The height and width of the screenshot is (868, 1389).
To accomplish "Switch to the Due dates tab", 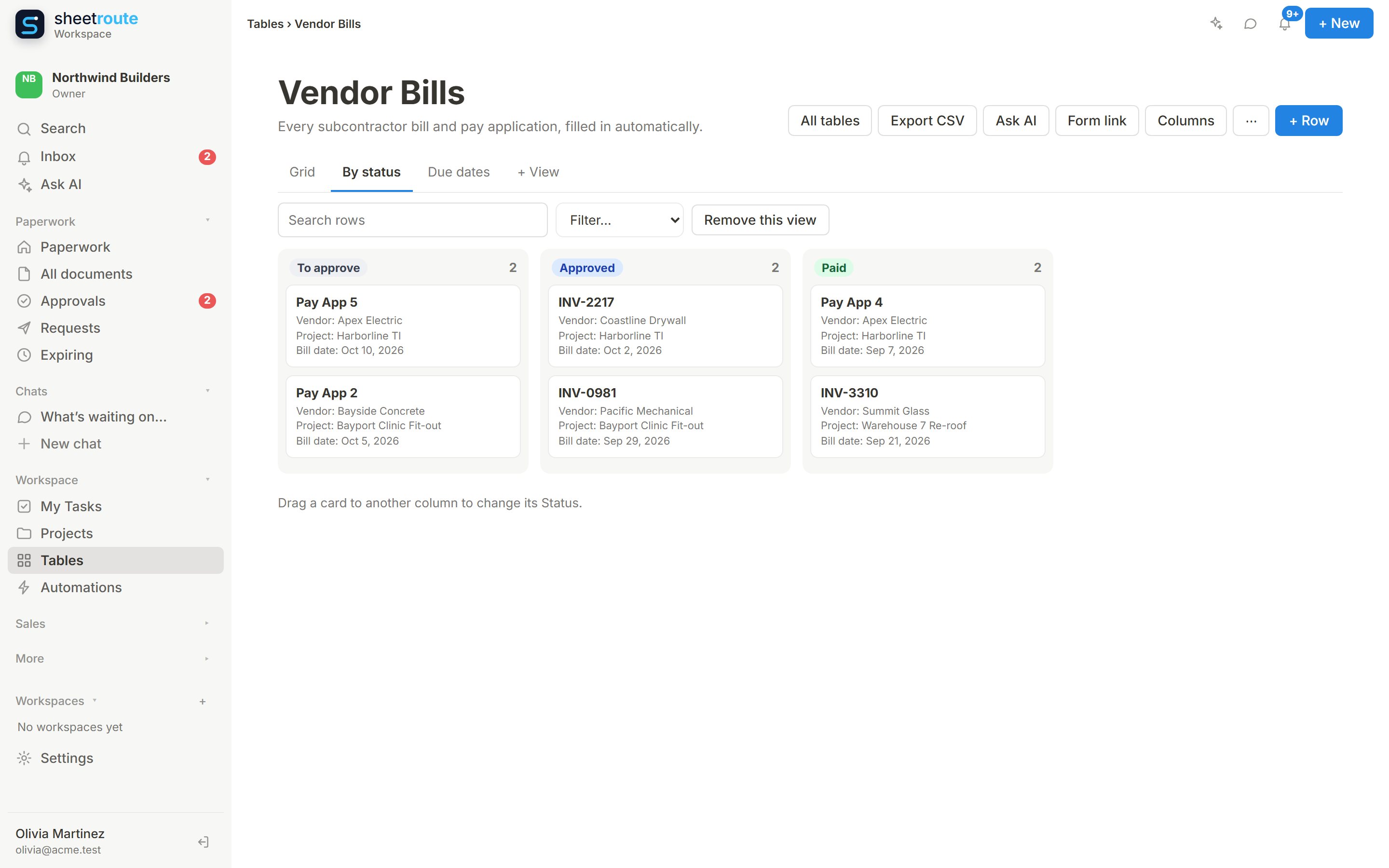I will (459, 172).
